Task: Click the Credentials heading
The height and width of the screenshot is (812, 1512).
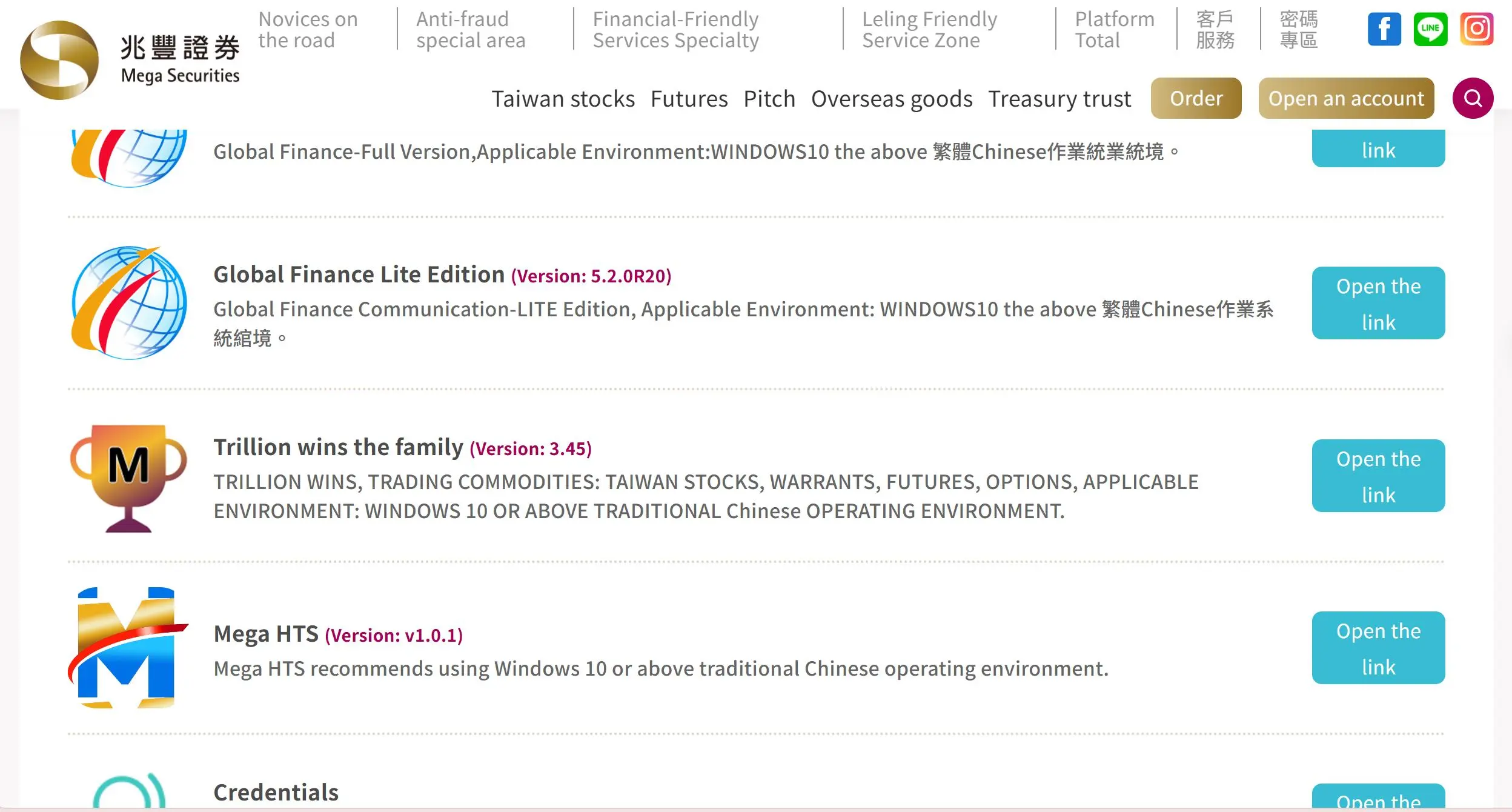Action: [x=276, y=793]
